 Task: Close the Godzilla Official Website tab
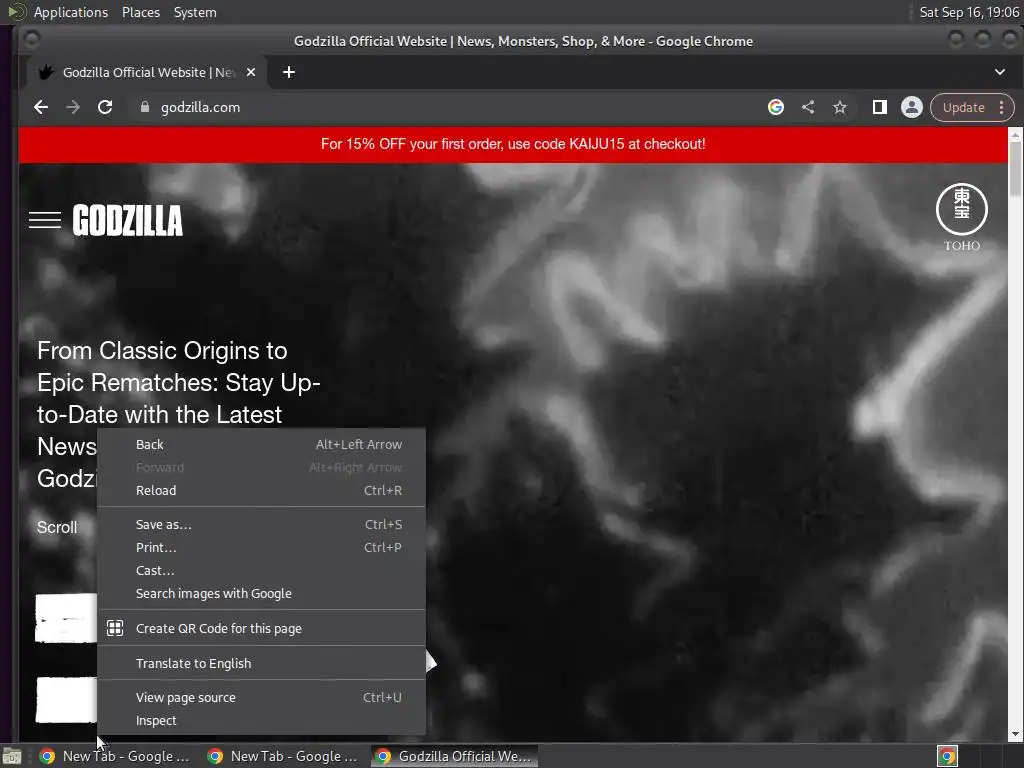click(251, 72)
